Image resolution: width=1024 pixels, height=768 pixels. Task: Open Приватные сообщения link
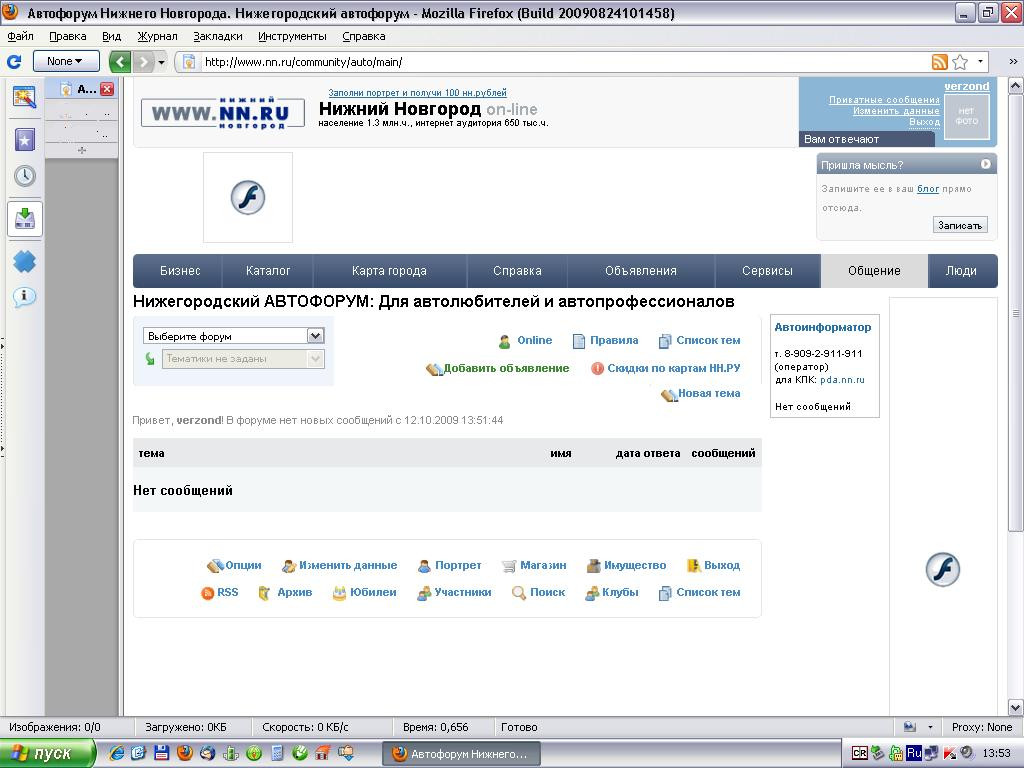tap(884, 100)
